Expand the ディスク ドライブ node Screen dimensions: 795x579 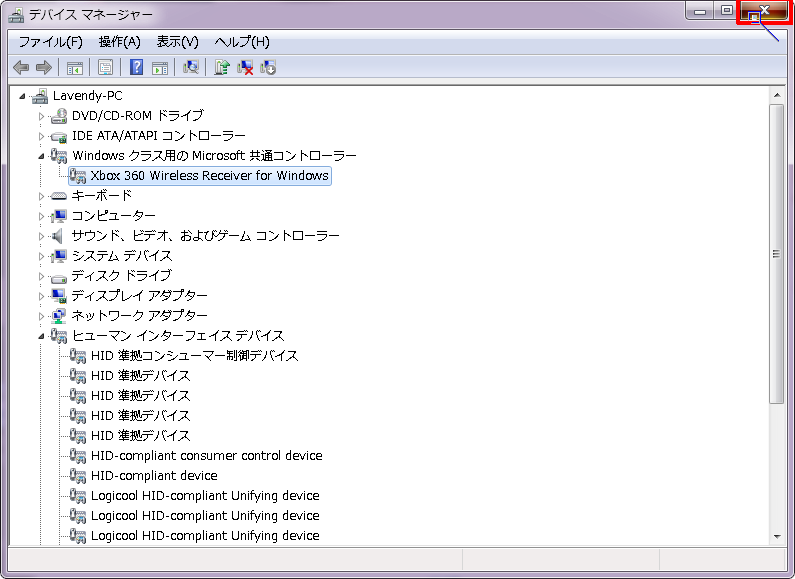[x=41, y=276]
